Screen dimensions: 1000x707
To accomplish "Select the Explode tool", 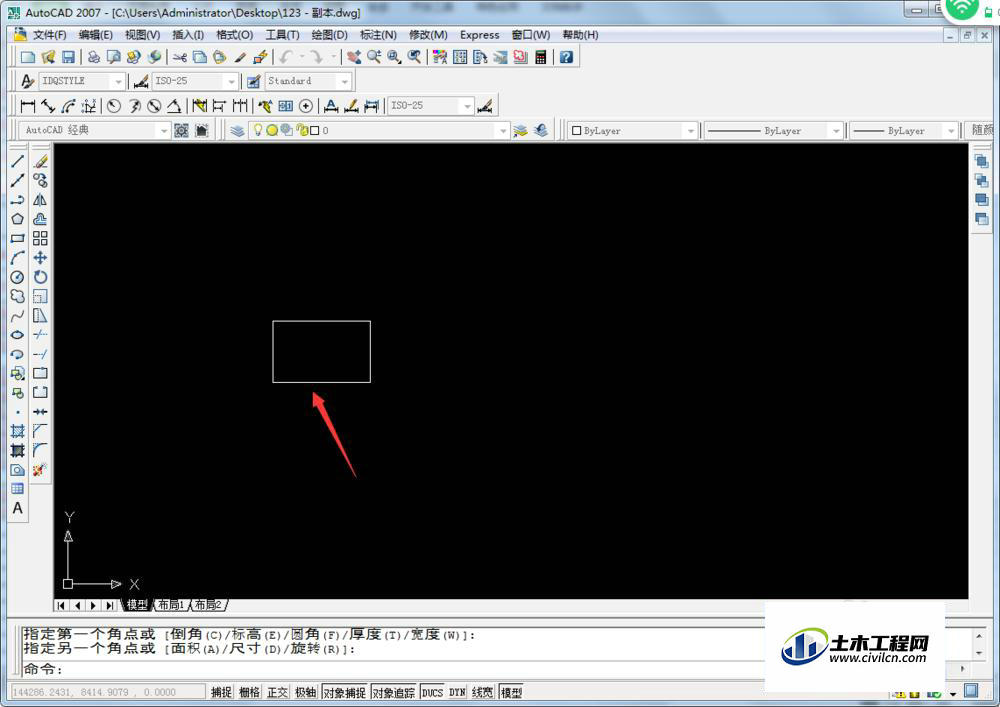I will point(40,470).
